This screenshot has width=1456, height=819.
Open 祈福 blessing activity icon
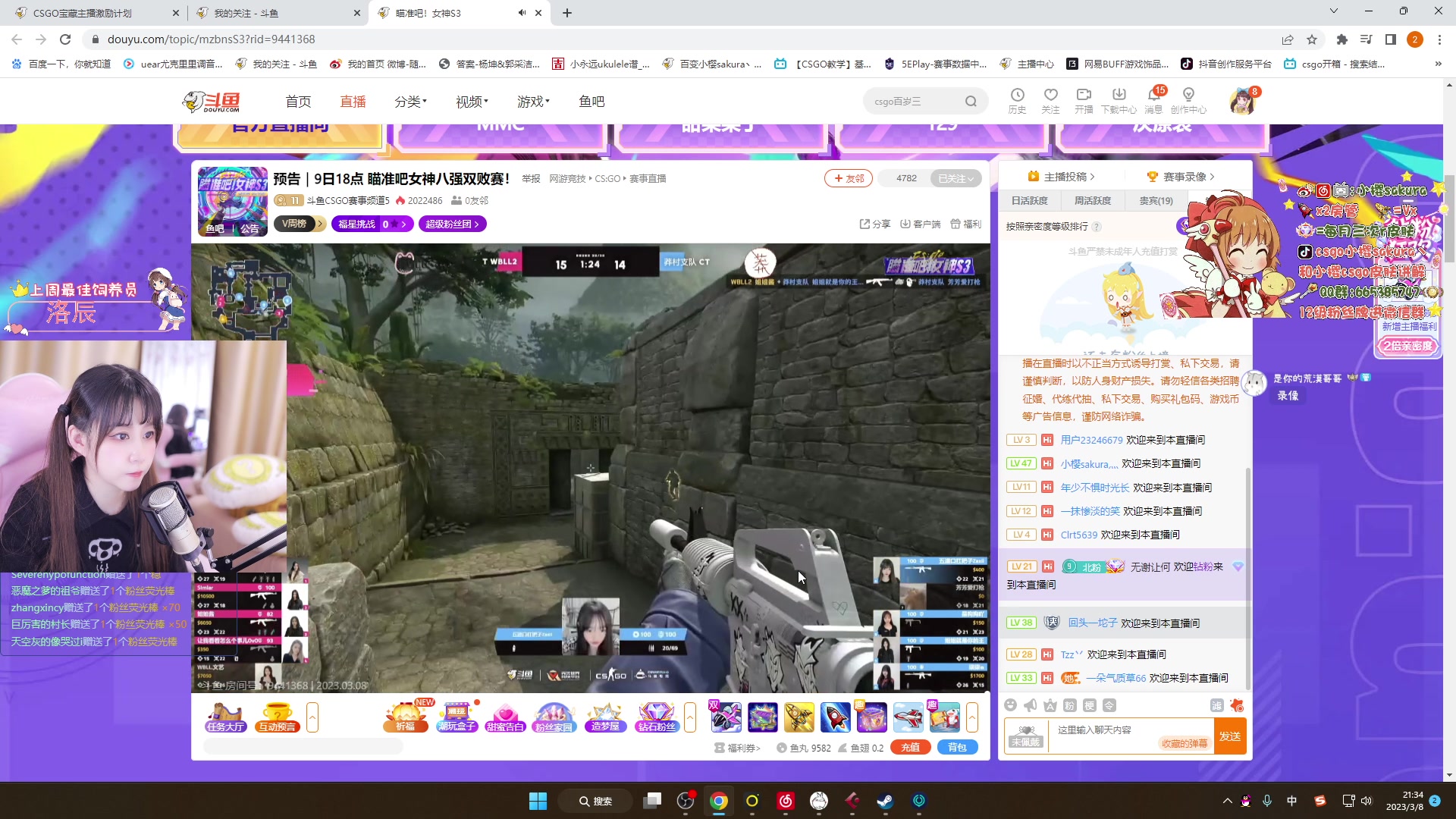click(x=406, y=717)
